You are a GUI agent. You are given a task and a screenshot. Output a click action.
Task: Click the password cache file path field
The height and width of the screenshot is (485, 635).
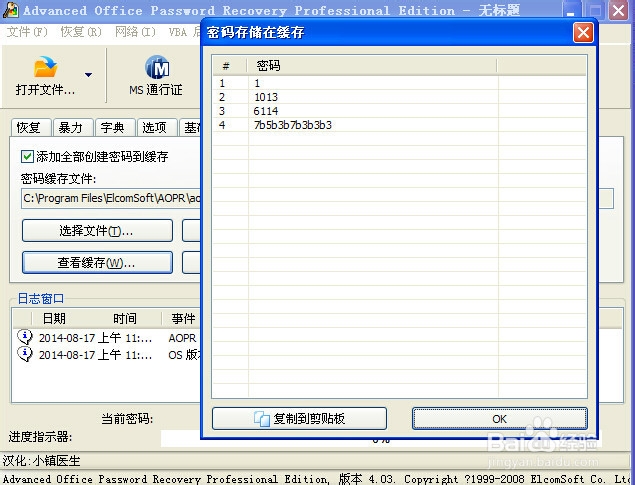tap(111, 198)
